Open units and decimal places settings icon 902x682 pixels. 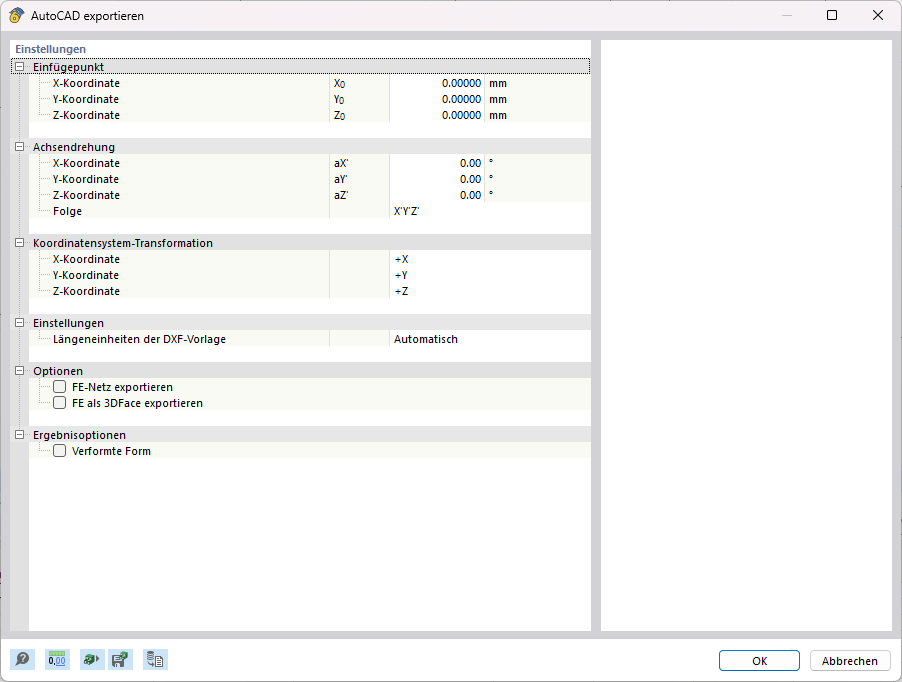(x=57, y=659)
